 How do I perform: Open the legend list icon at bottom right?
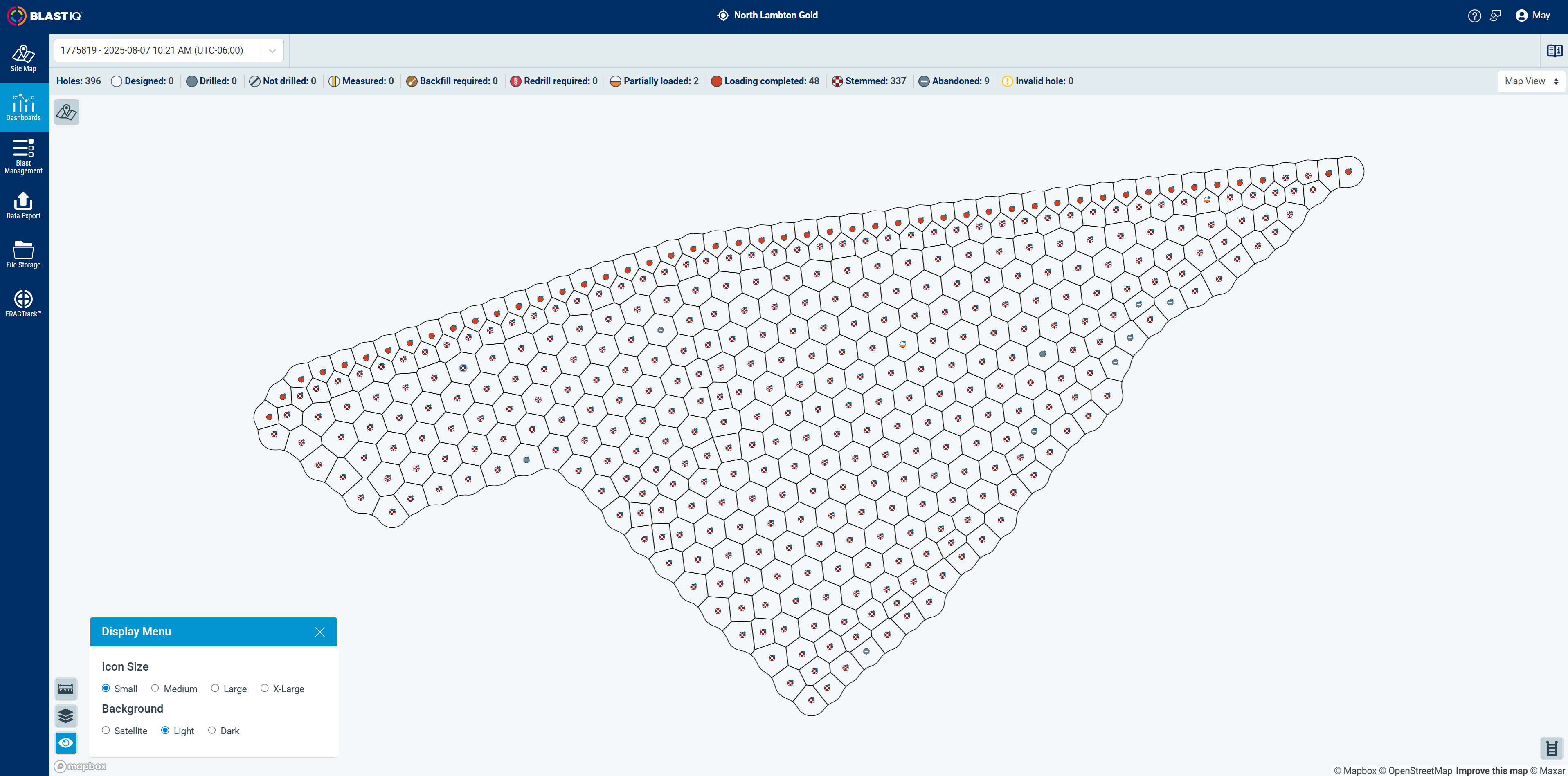point(1552,749)
